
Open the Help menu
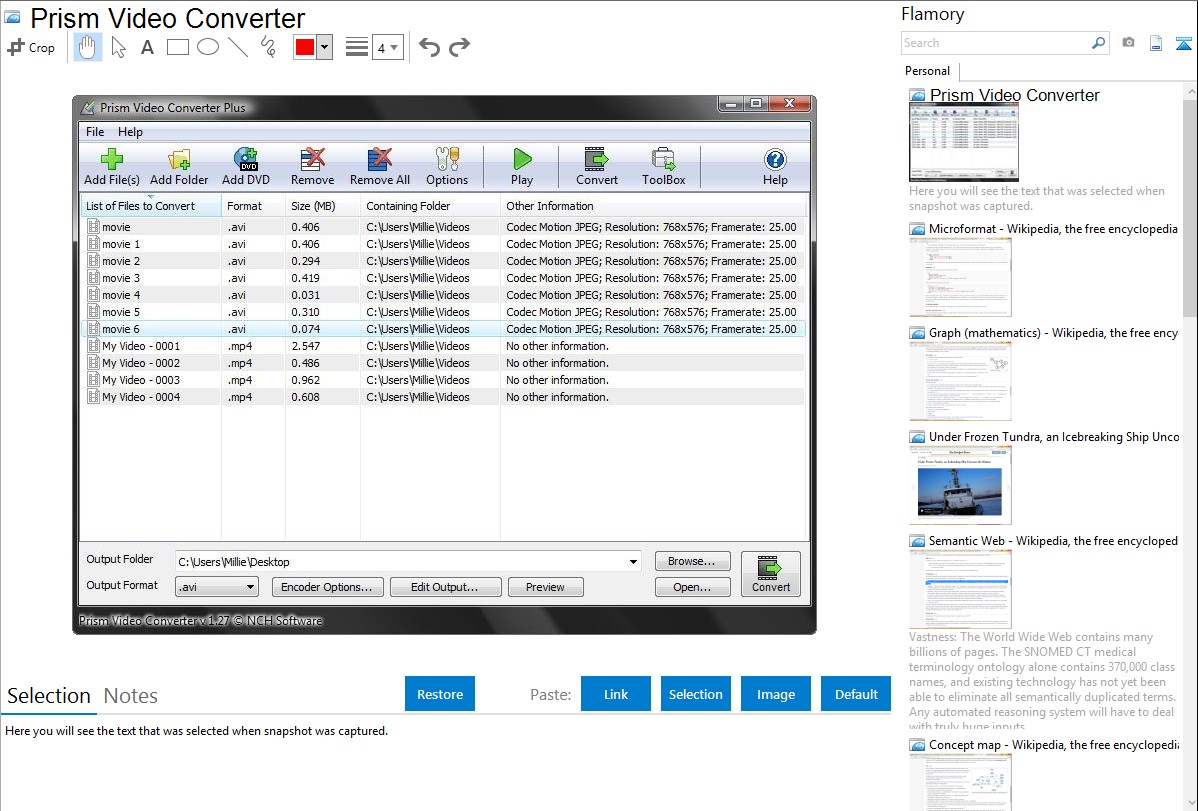[x=130, y=131]
